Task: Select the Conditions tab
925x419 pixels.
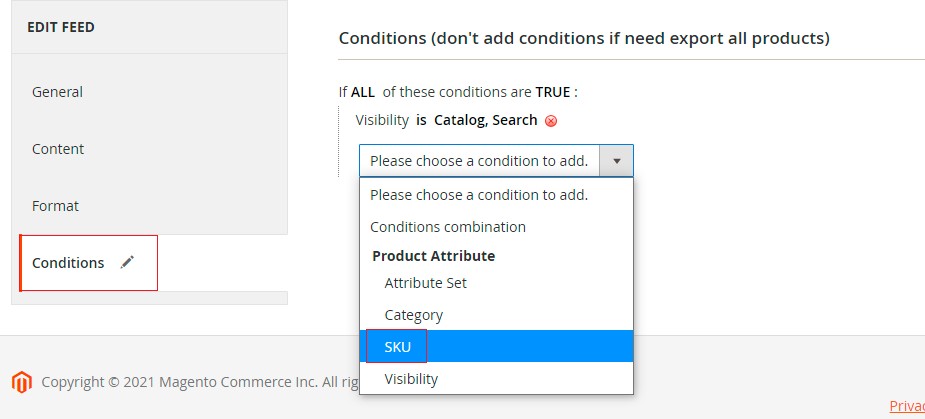Action: pos(68,263)
